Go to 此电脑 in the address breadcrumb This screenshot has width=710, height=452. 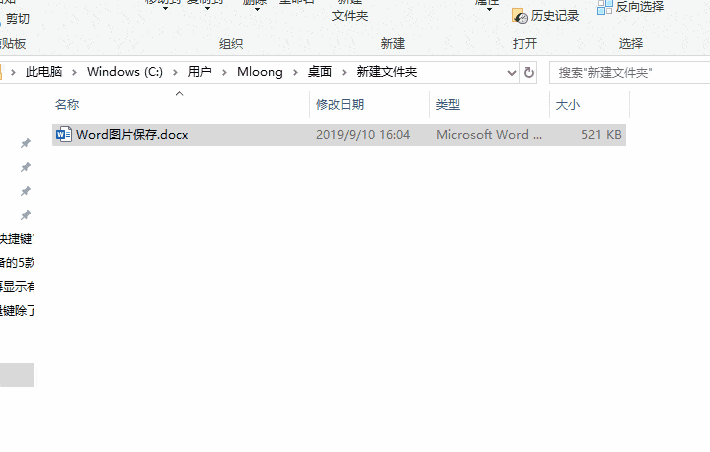[44, 72]
